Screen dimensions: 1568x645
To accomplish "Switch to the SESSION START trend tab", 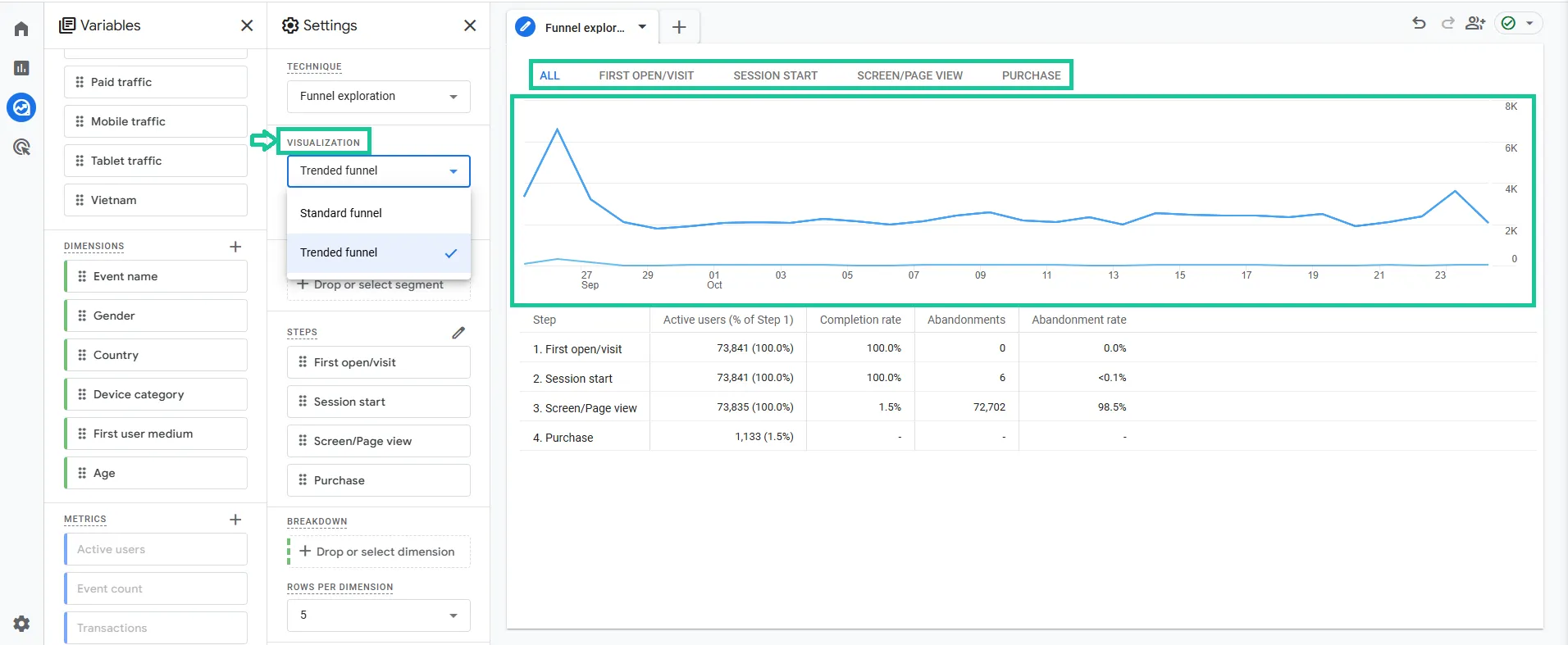I will [x=775, y=75].
